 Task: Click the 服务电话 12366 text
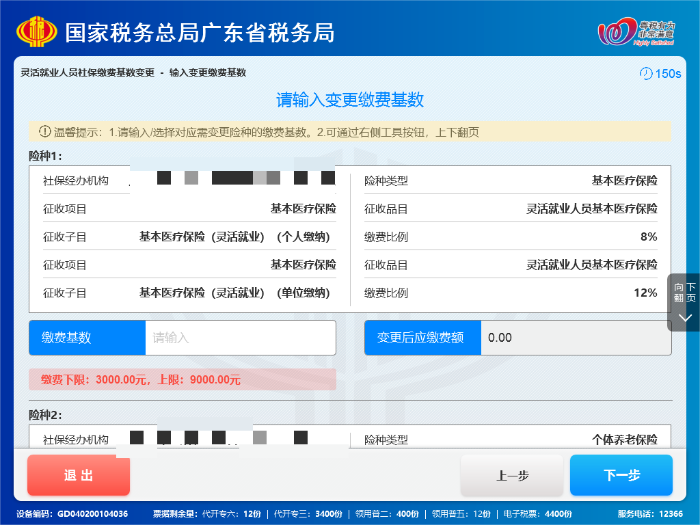(650, 514)
